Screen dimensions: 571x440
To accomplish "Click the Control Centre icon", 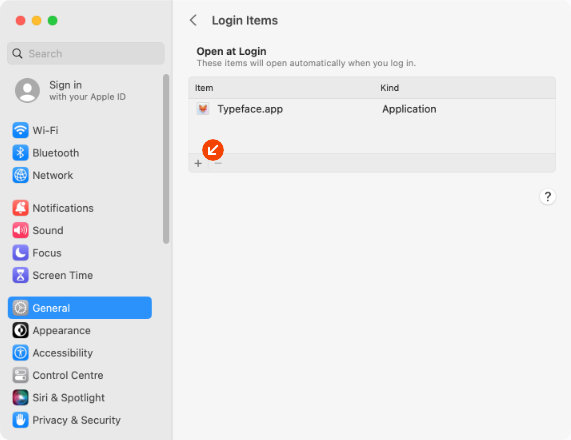I will click(20, 375).
